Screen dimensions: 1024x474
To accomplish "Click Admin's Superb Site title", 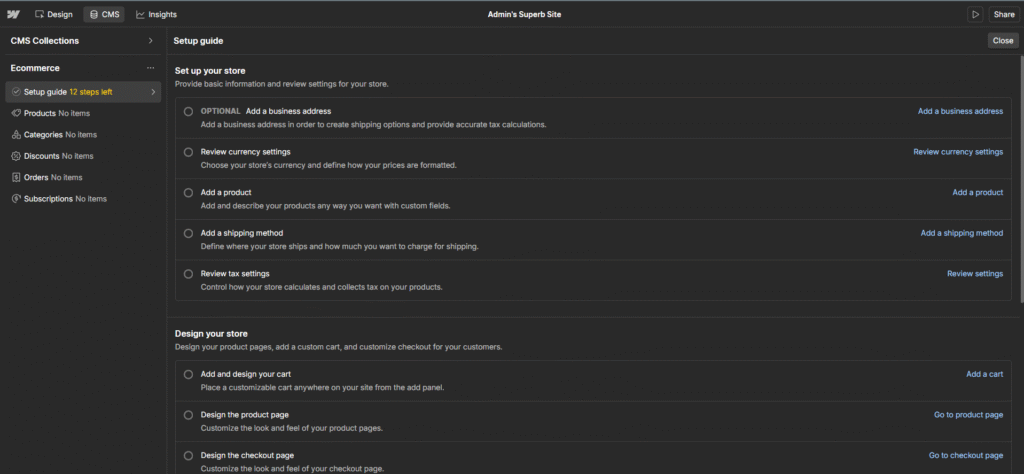I will 524,14.
